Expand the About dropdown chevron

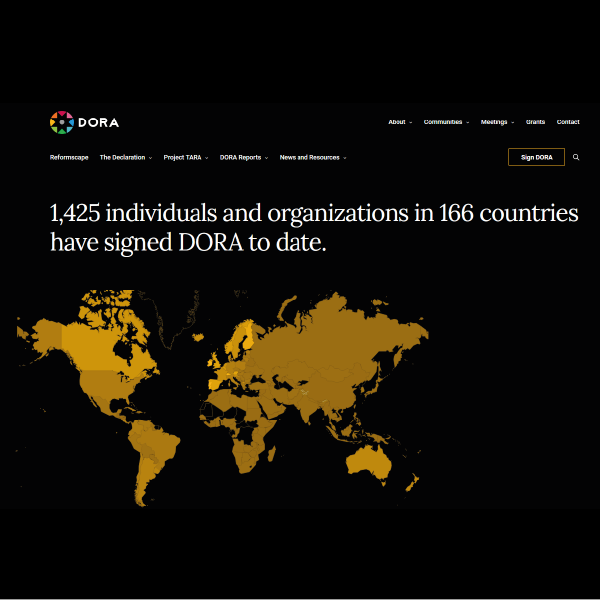point(411,122)
